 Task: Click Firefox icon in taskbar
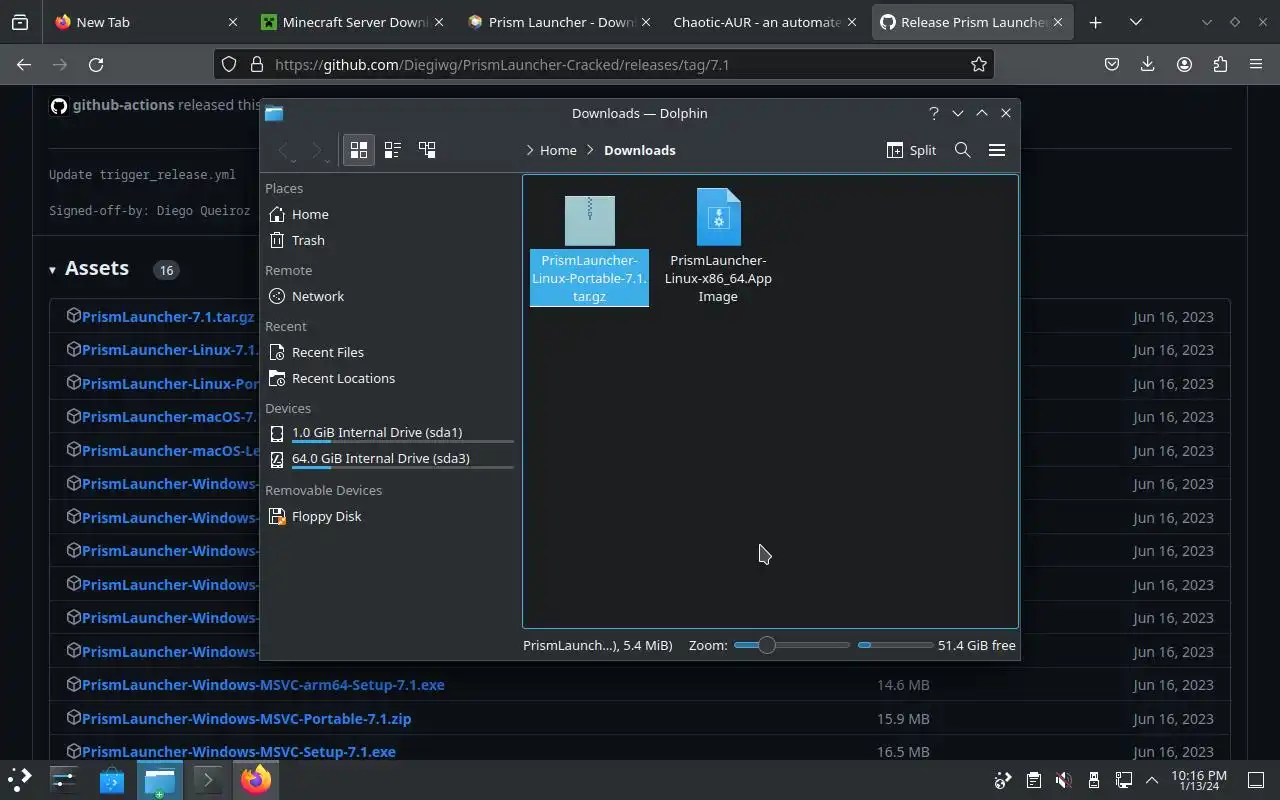tap(256, 779)
